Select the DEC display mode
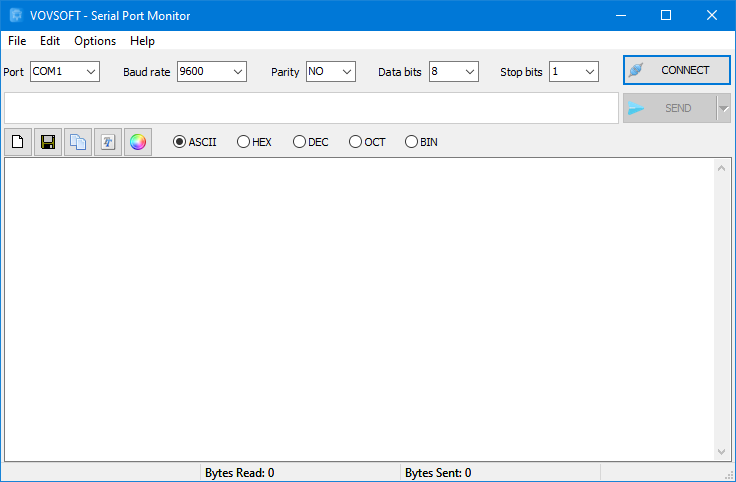736x482 pixels. pyautogui.click(x=310, y=142)
